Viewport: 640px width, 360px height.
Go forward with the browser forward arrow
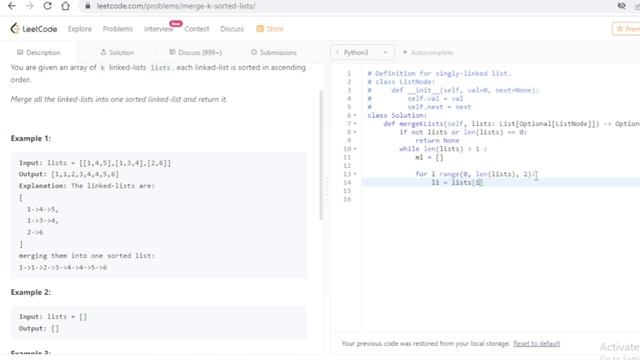click(29, 6)
